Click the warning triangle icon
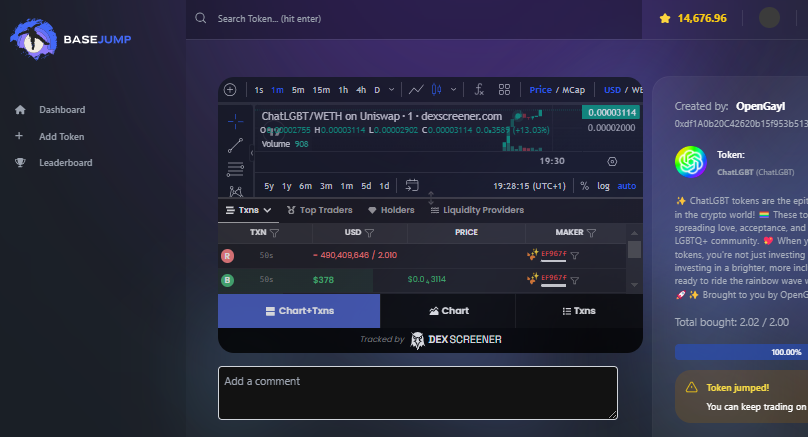 click(x=692, y=388)
